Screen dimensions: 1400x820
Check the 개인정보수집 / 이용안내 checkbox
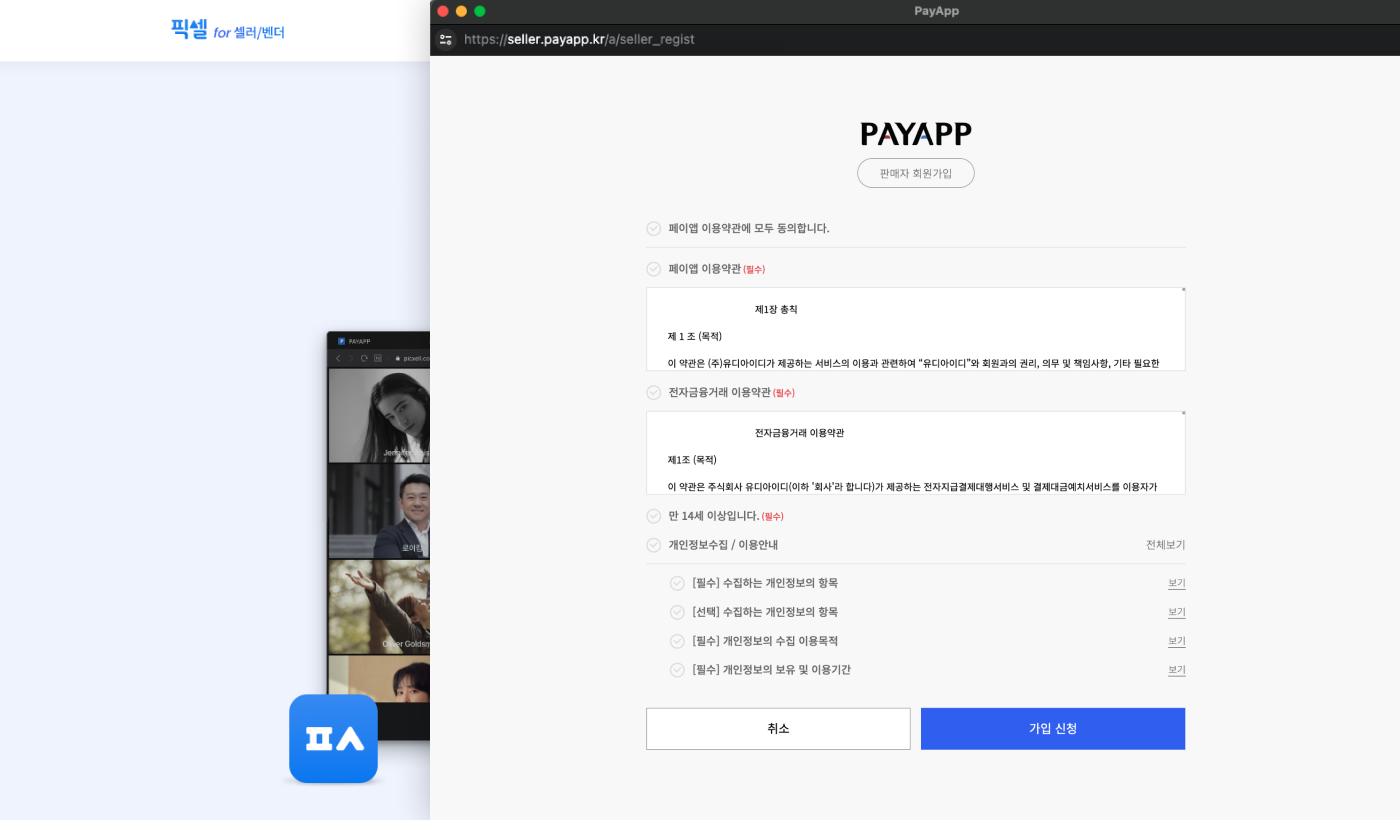(654, 545)
